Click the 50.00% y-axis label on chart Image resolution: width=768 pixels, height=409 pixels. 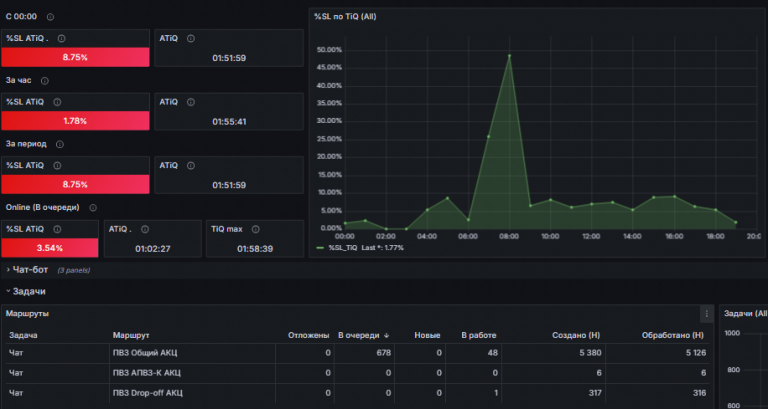point(329,50)
